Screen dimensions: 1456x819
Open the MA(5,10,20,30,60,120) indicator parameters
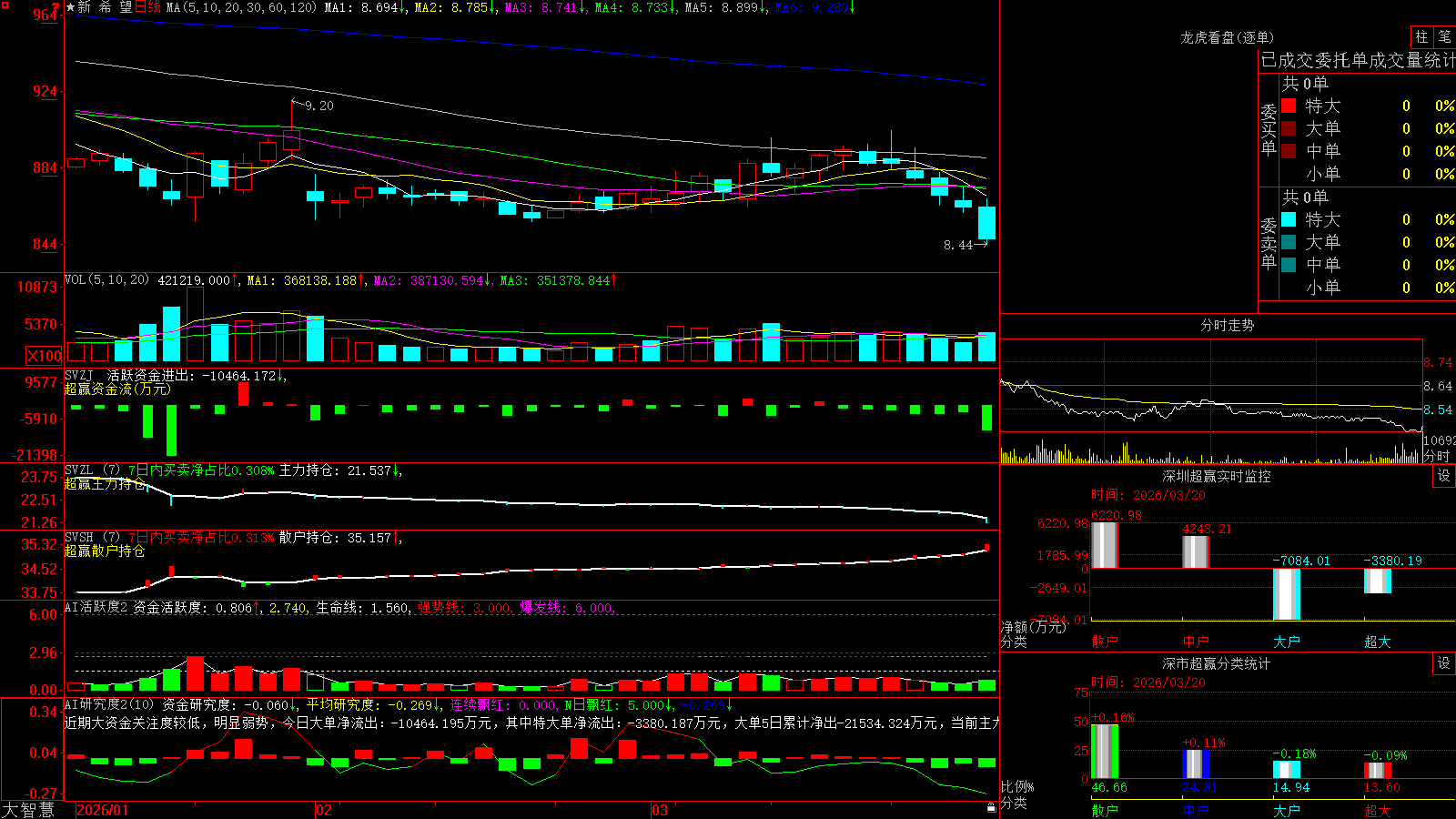click(x=241, y=7)
